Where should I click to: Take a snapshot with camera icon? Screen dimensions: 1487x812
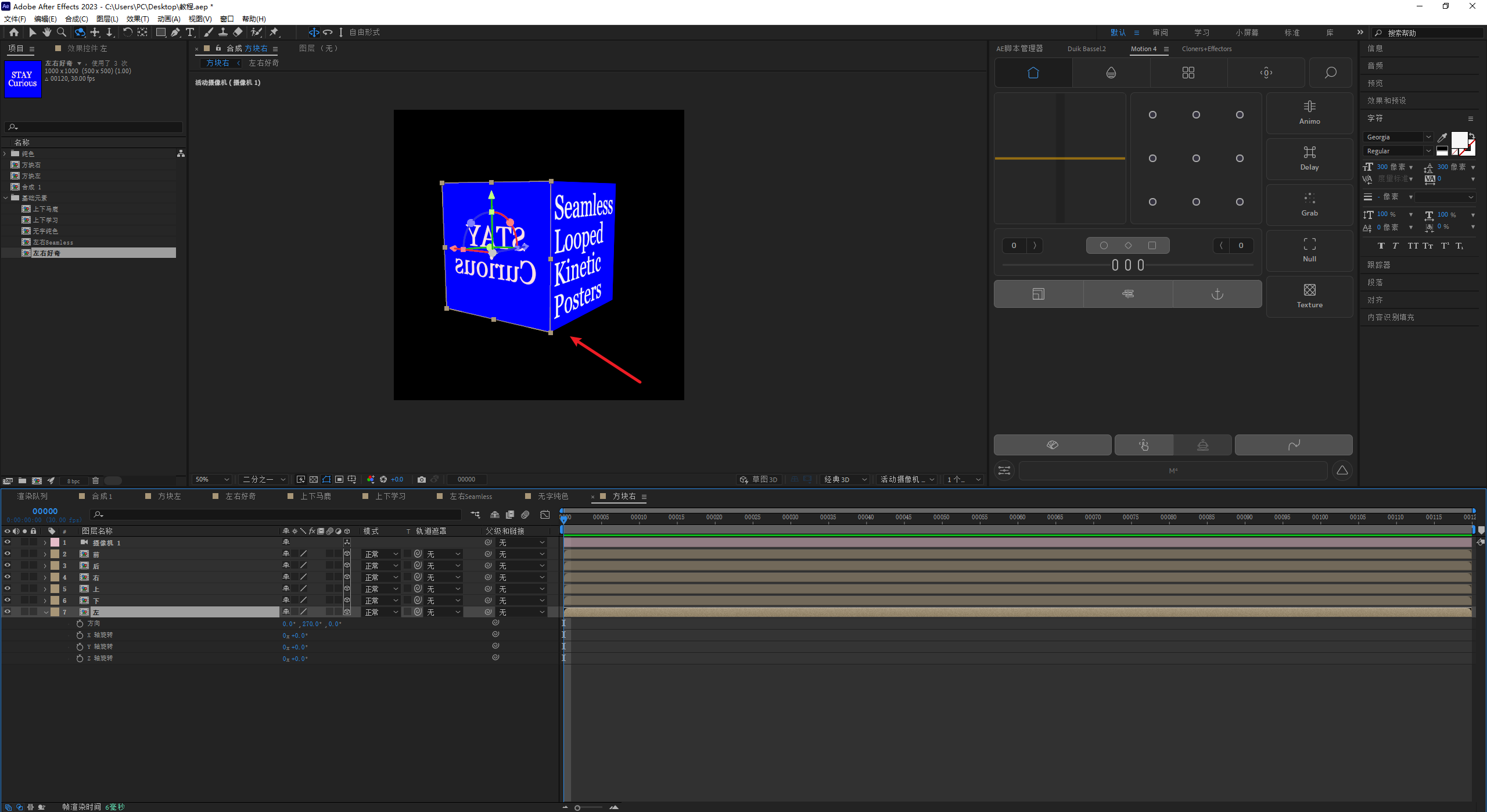(422, 479)
